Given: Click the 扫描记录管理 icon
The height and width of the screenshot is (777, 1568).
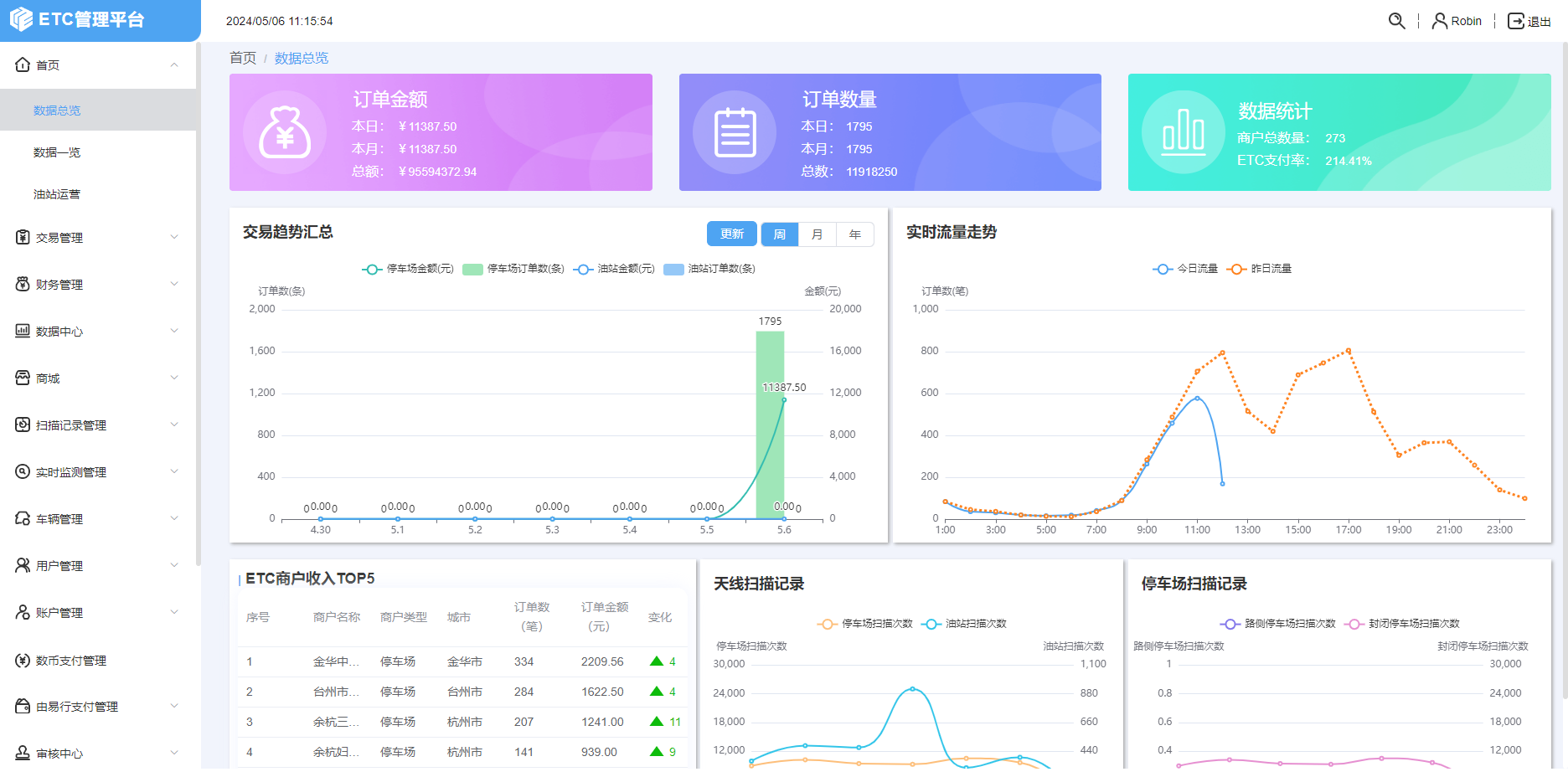Looking at the screenshot, I should point(23,425).
